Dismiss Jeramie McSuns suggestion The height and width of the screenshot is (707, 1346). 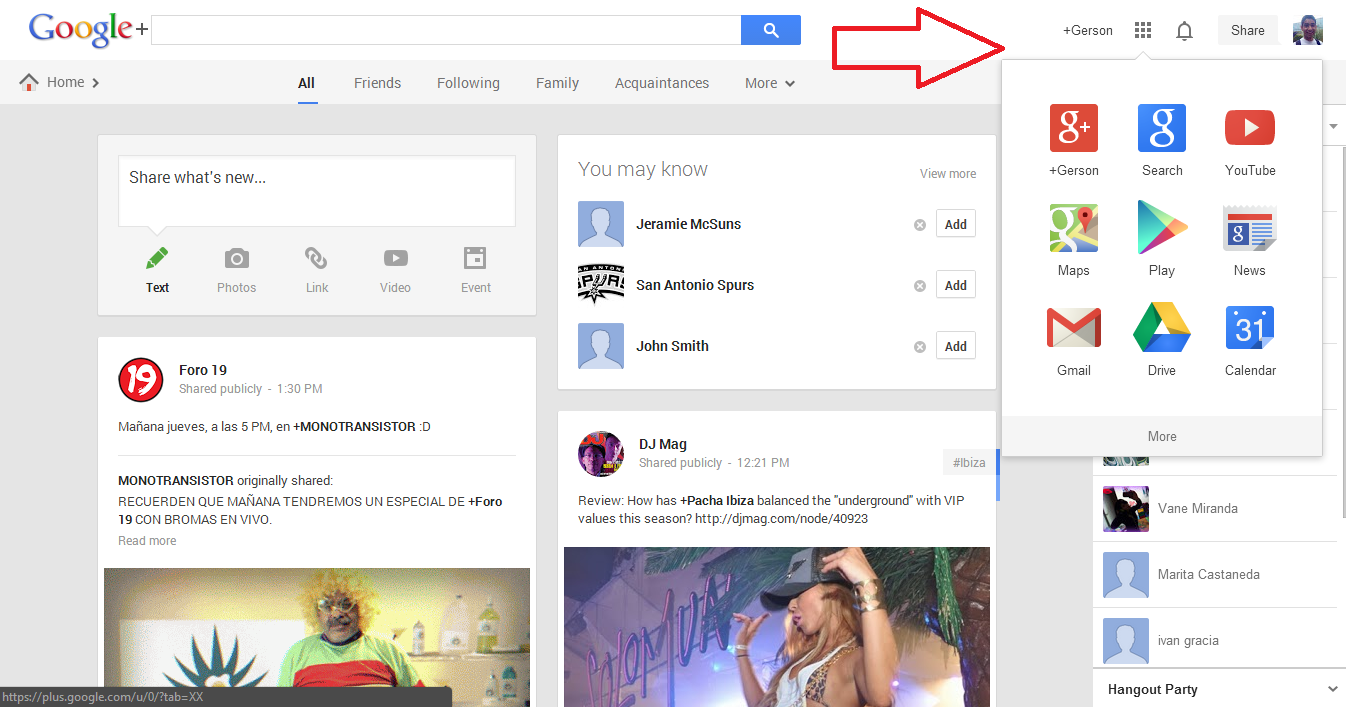[x=920, y=225]
